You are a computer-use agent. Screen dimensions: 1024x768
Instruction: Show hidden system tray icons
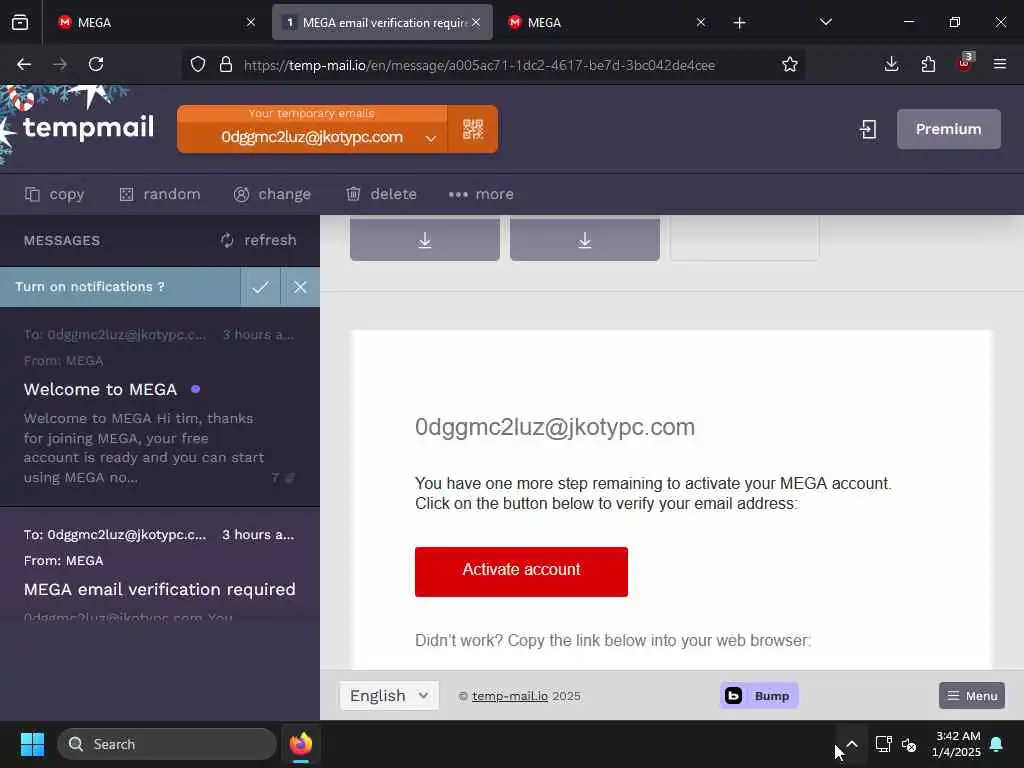852,744
